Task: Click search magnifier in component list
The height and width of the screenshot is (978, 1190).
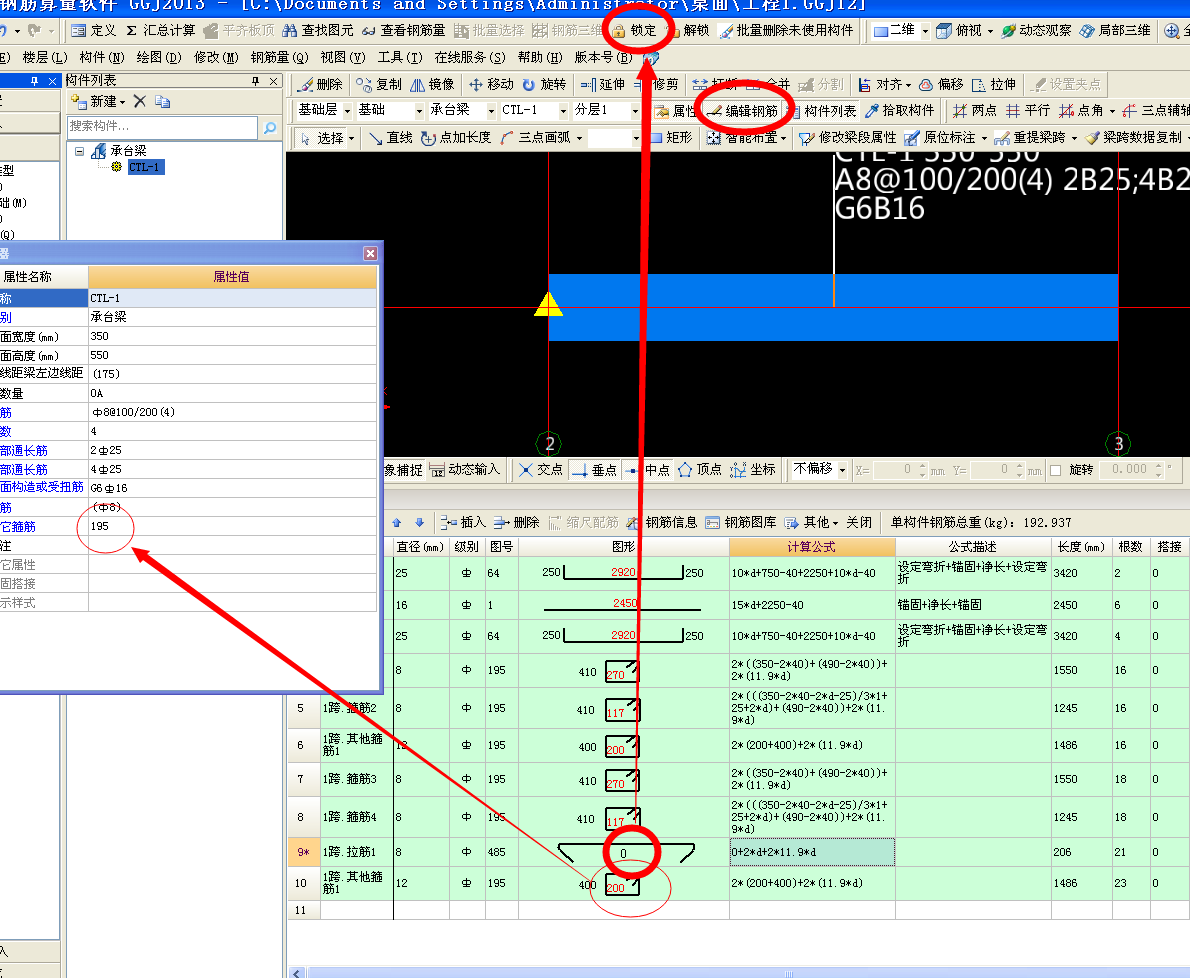Action: 269,127
